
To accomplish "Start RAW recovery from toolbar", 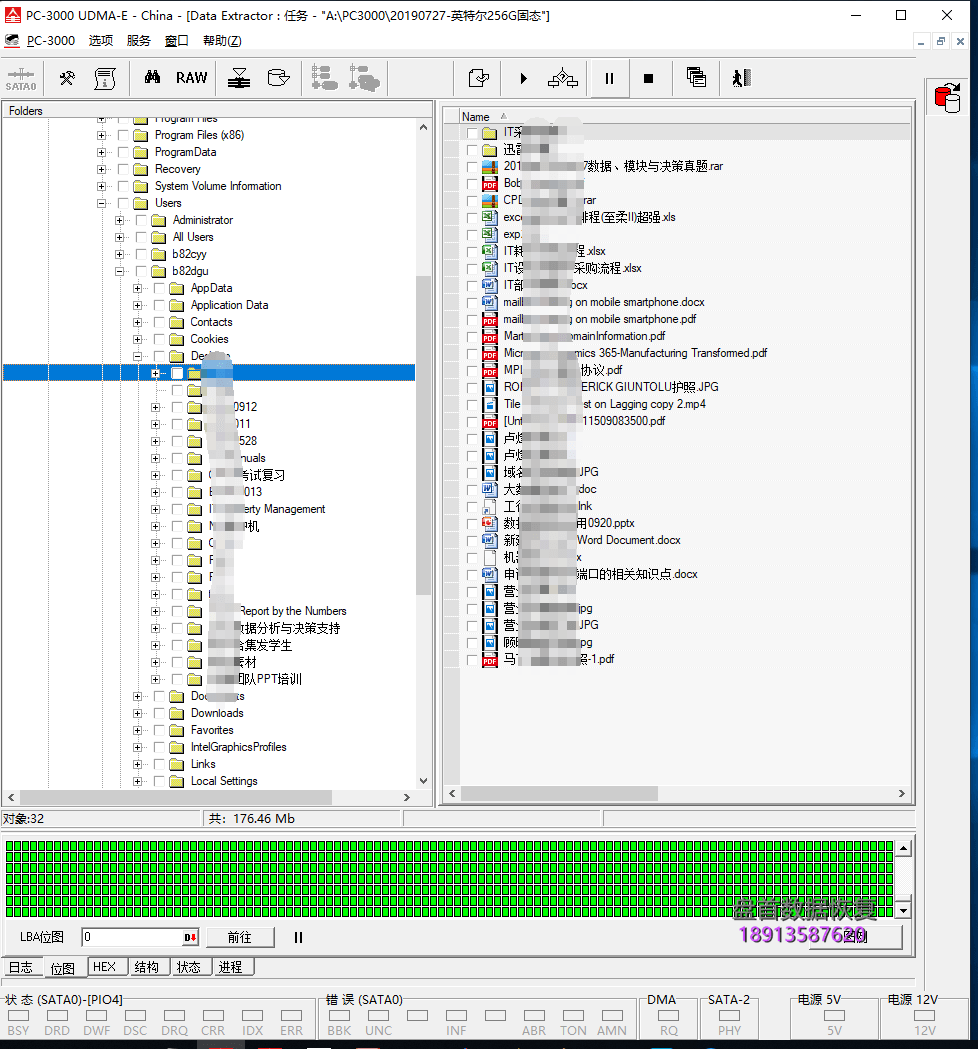I will pyautogui.click(x=191, y=78).
